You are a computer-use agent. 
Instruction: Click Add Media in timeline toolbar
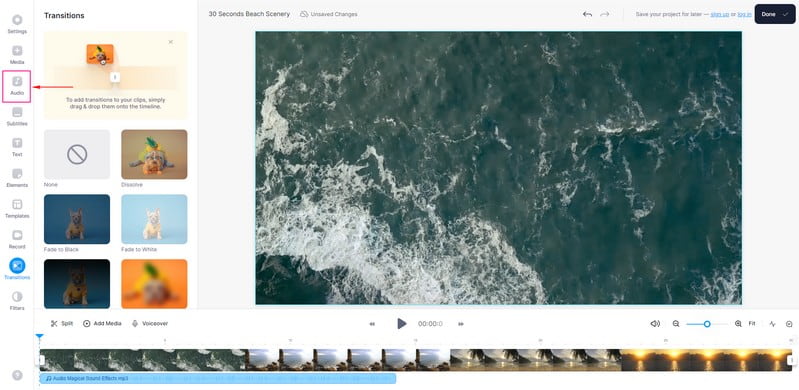[102, 323]
